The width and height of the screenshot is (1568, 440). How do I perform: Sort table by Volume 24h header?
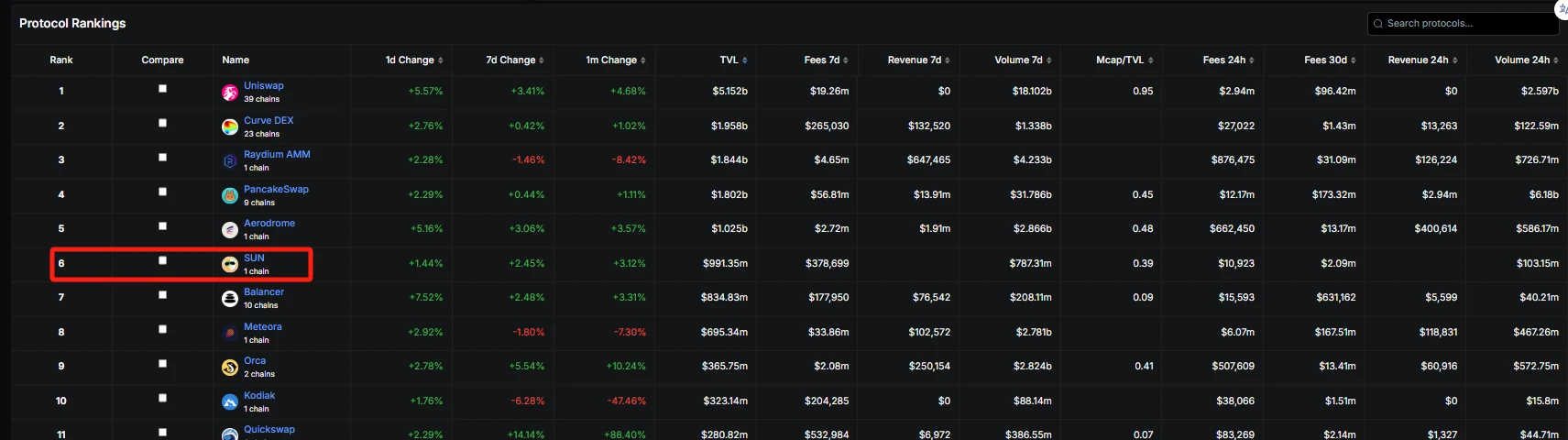[x=1527, y=60]
